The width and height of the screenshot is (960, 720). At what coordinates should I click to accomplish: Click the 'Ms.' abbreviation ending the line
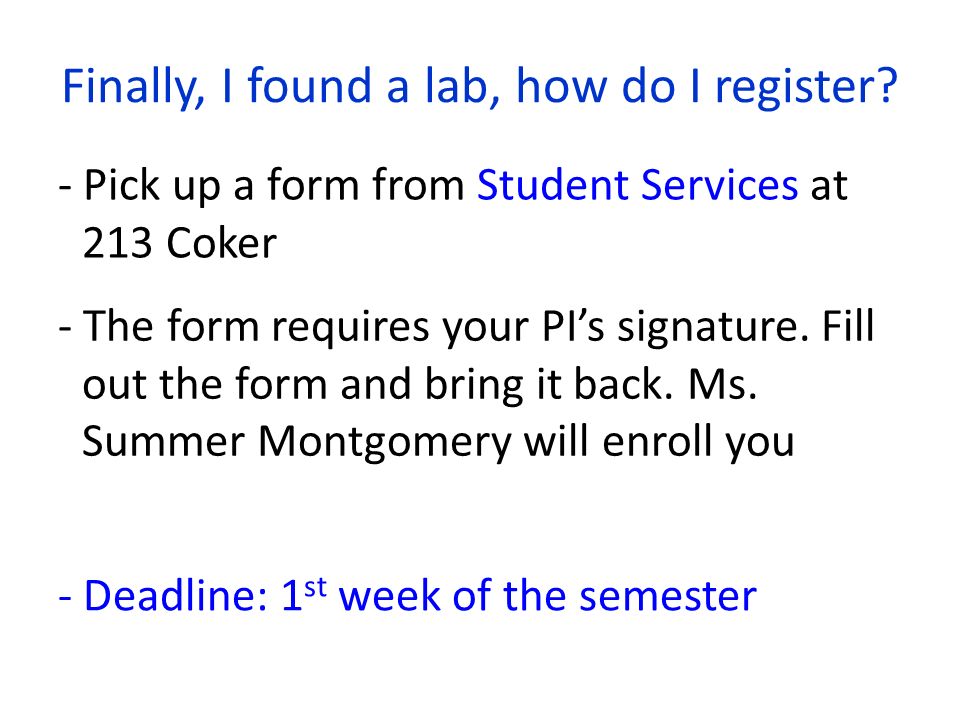(x=723, y=384)
